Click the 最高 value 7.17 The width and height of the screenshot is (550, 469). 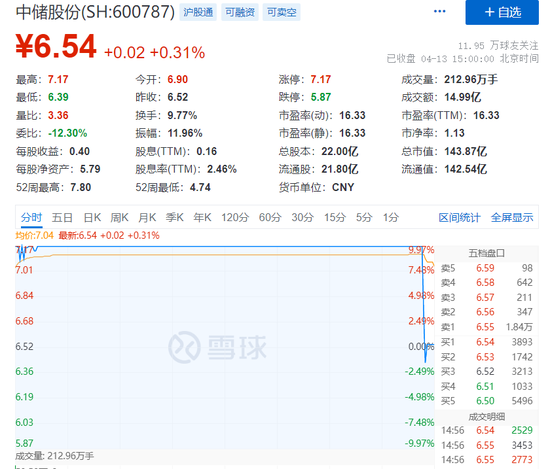[x=58, y=79]
